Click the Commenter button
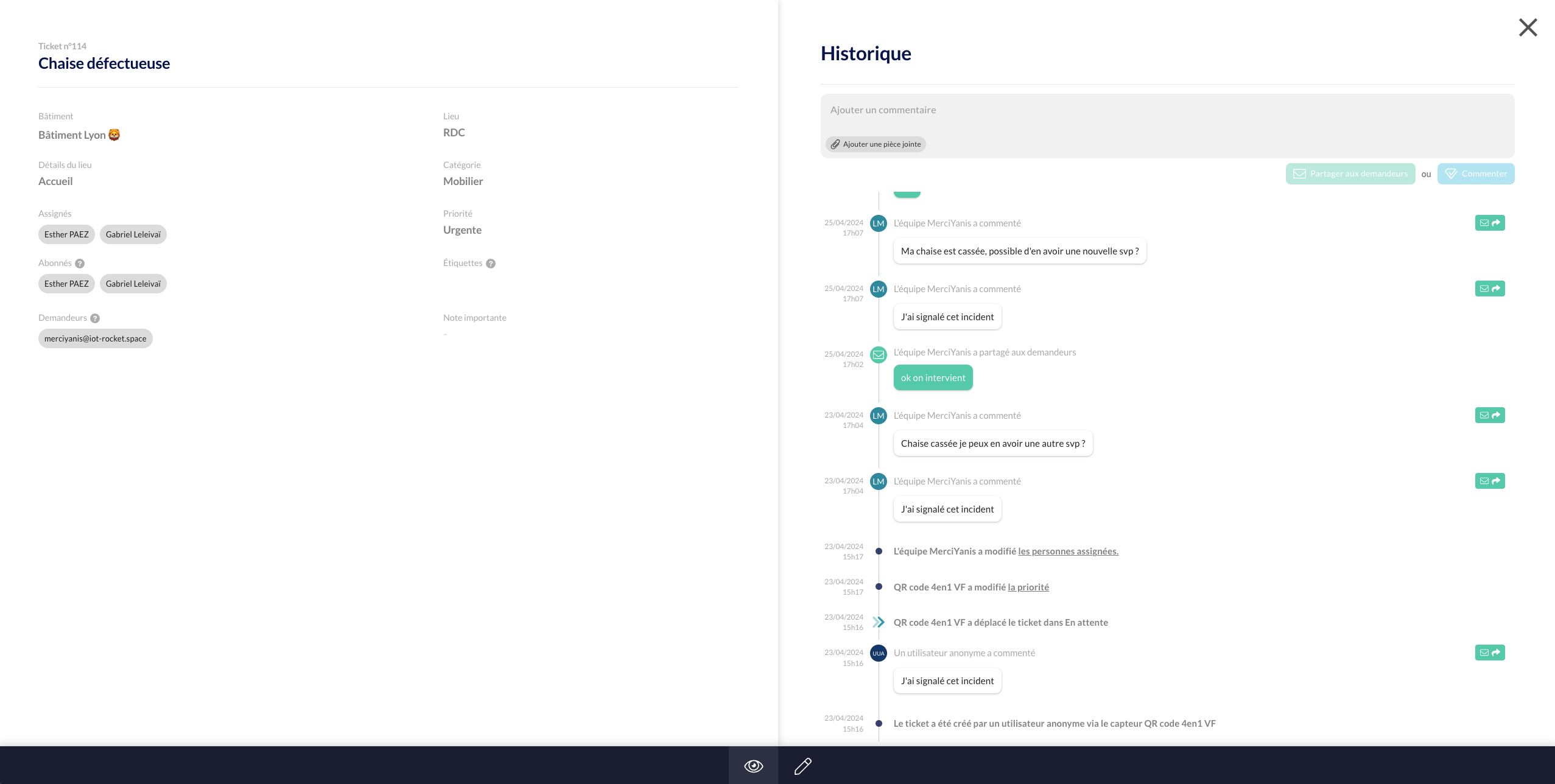Screen dimensions: 1555x784 point(1475,173)
